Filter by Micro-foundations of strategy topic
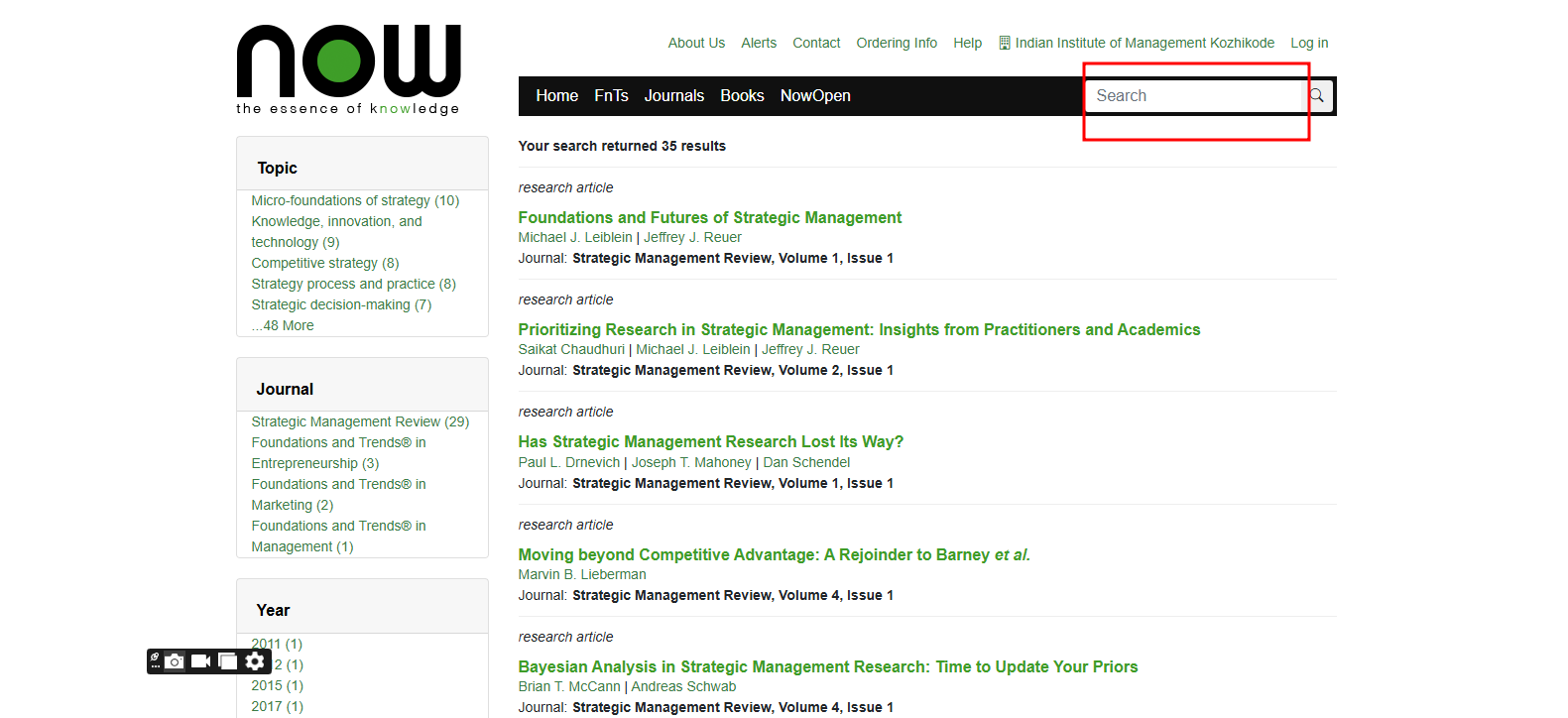 (x=355, y=200)
